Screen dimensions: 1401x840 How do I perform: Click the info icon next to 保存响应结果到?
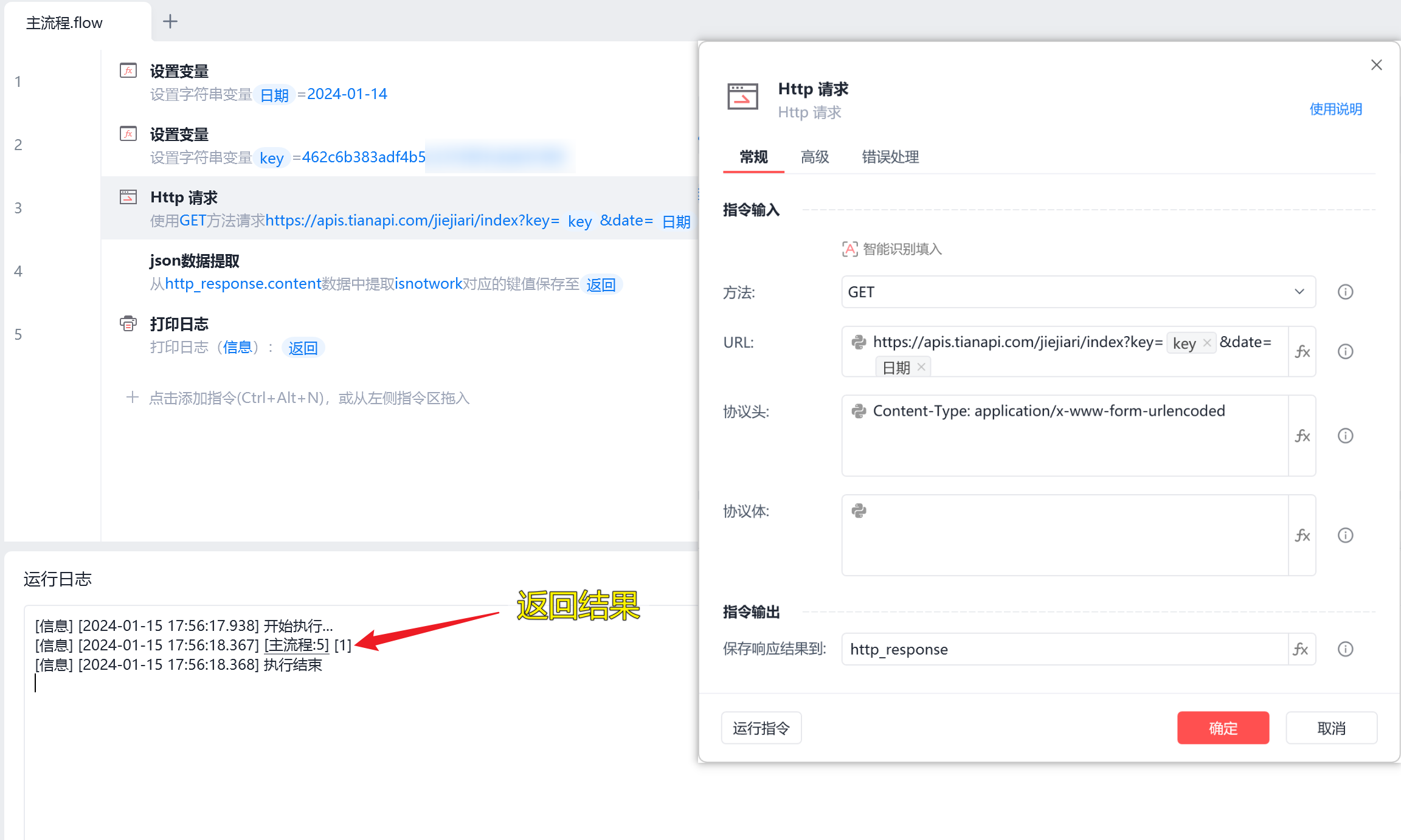(x=1346, y=649)
